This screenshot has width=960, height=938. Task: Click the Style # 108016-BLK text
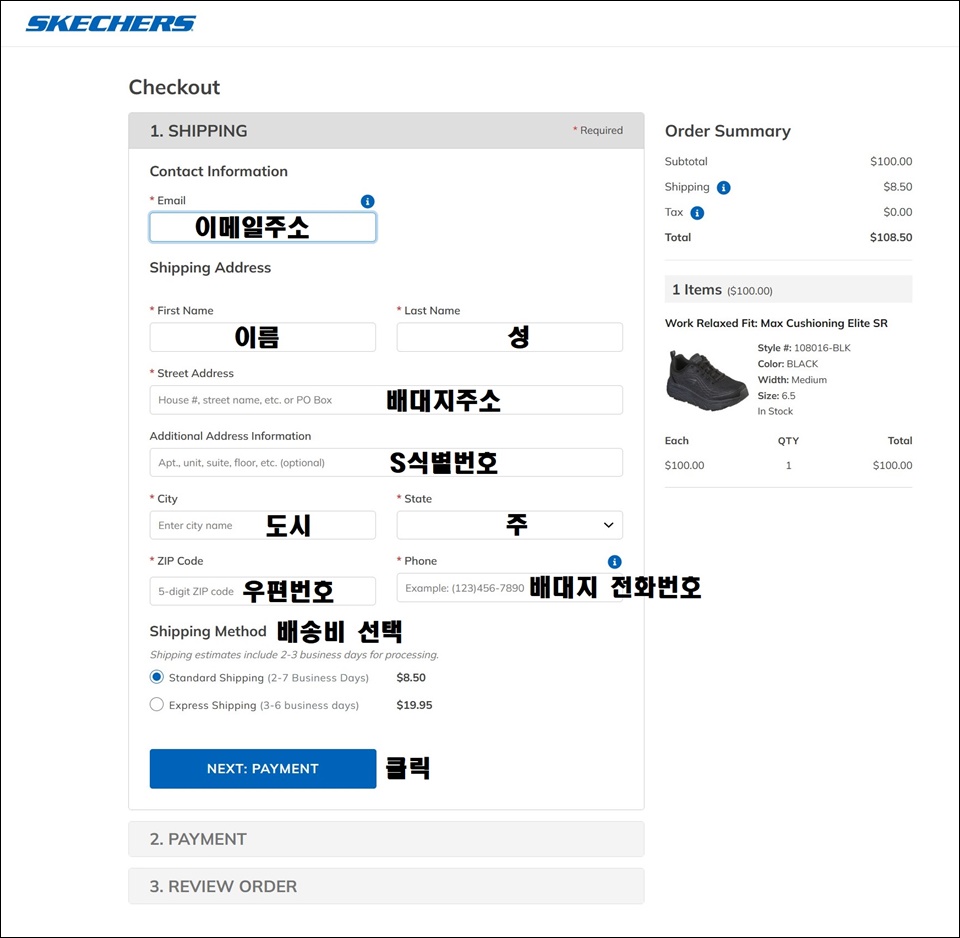click(x=804, y=348)
